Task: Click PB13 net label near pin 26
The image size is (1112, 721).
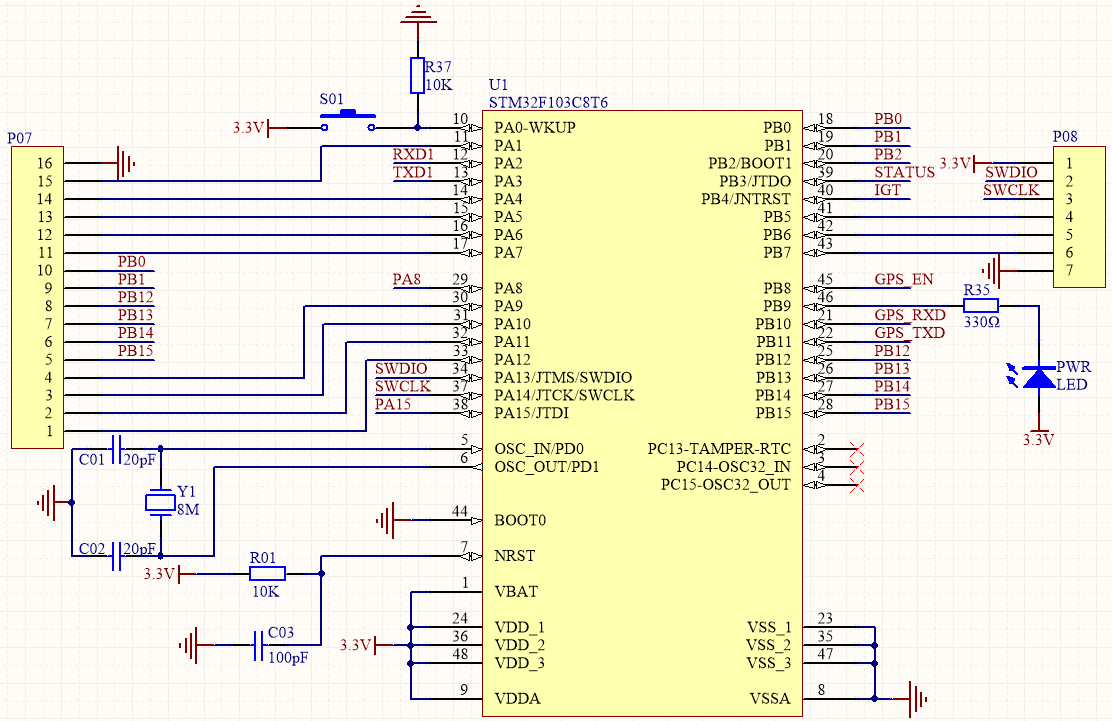Action: tap(891, 369)
